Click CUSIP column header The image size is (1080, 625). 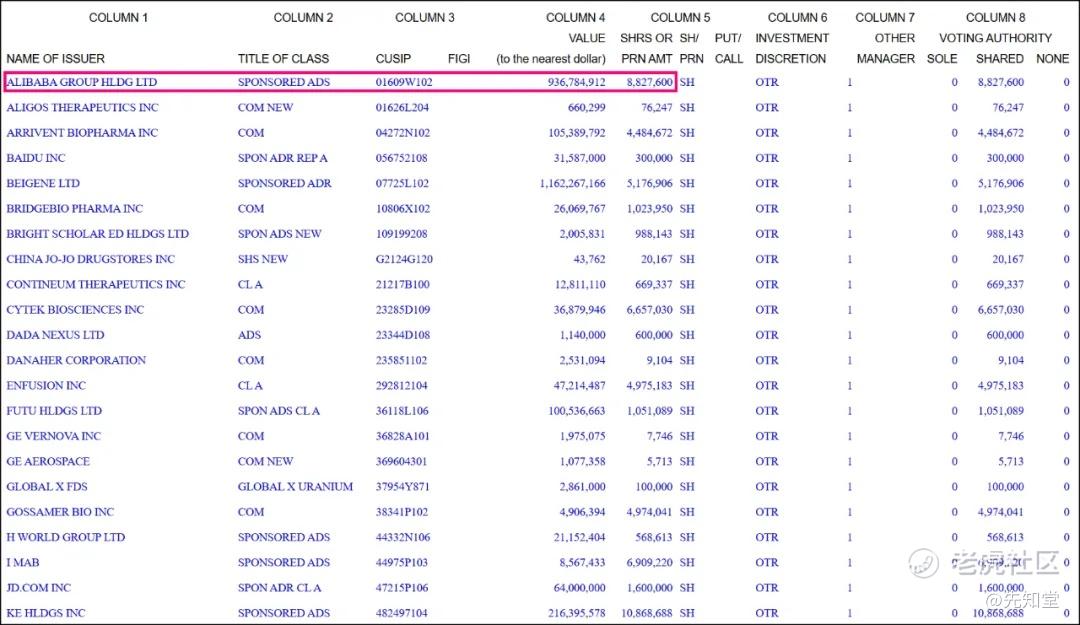pyautogui.click(x=393, y=59)
